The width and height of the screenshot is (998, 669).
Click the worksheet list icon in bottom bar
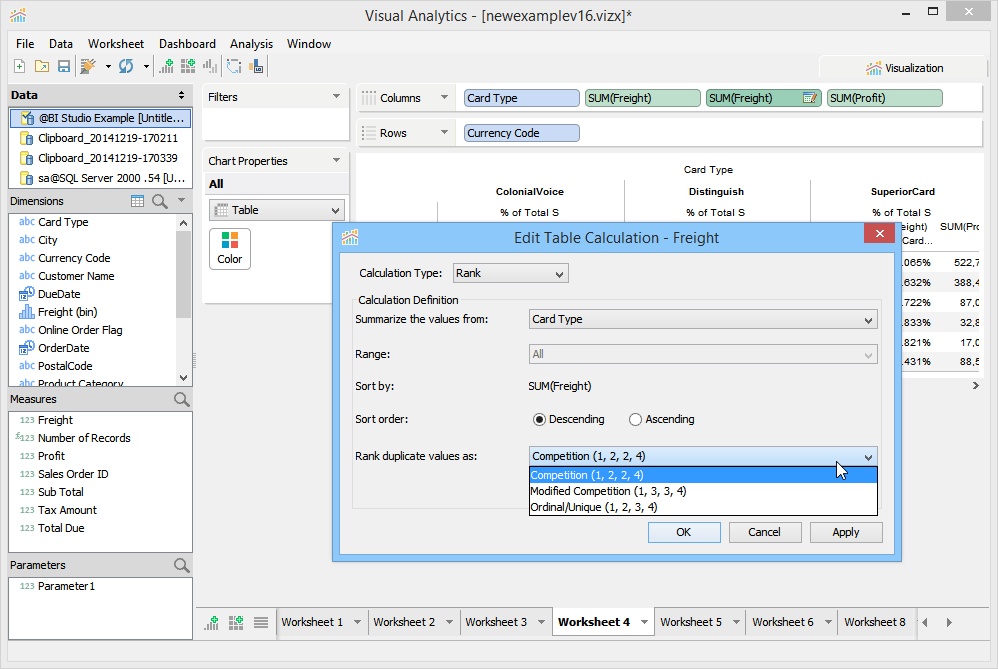261,622
